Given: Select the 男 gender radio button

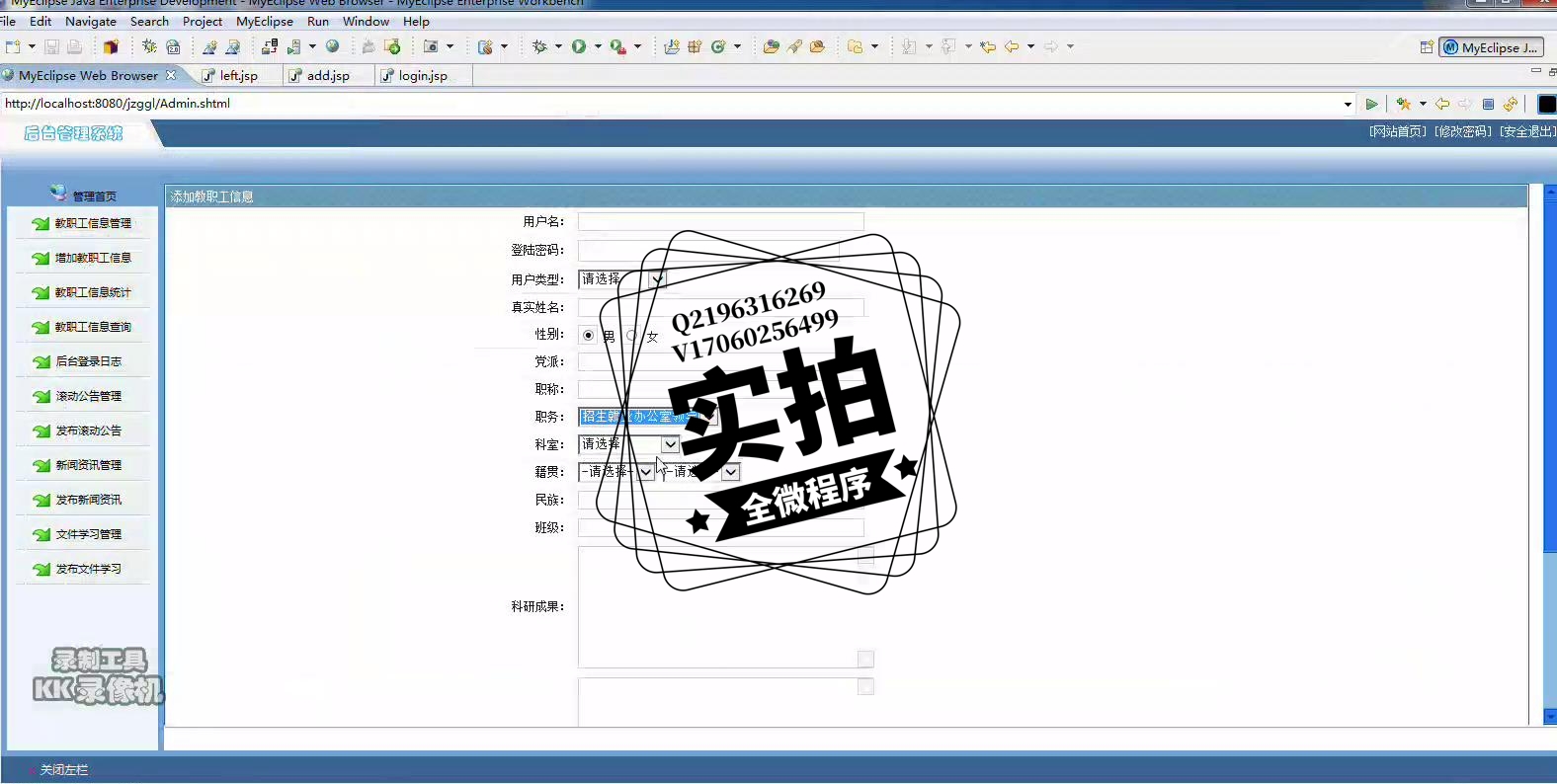Looking at the screenshot, I should [x=589, y=335].
